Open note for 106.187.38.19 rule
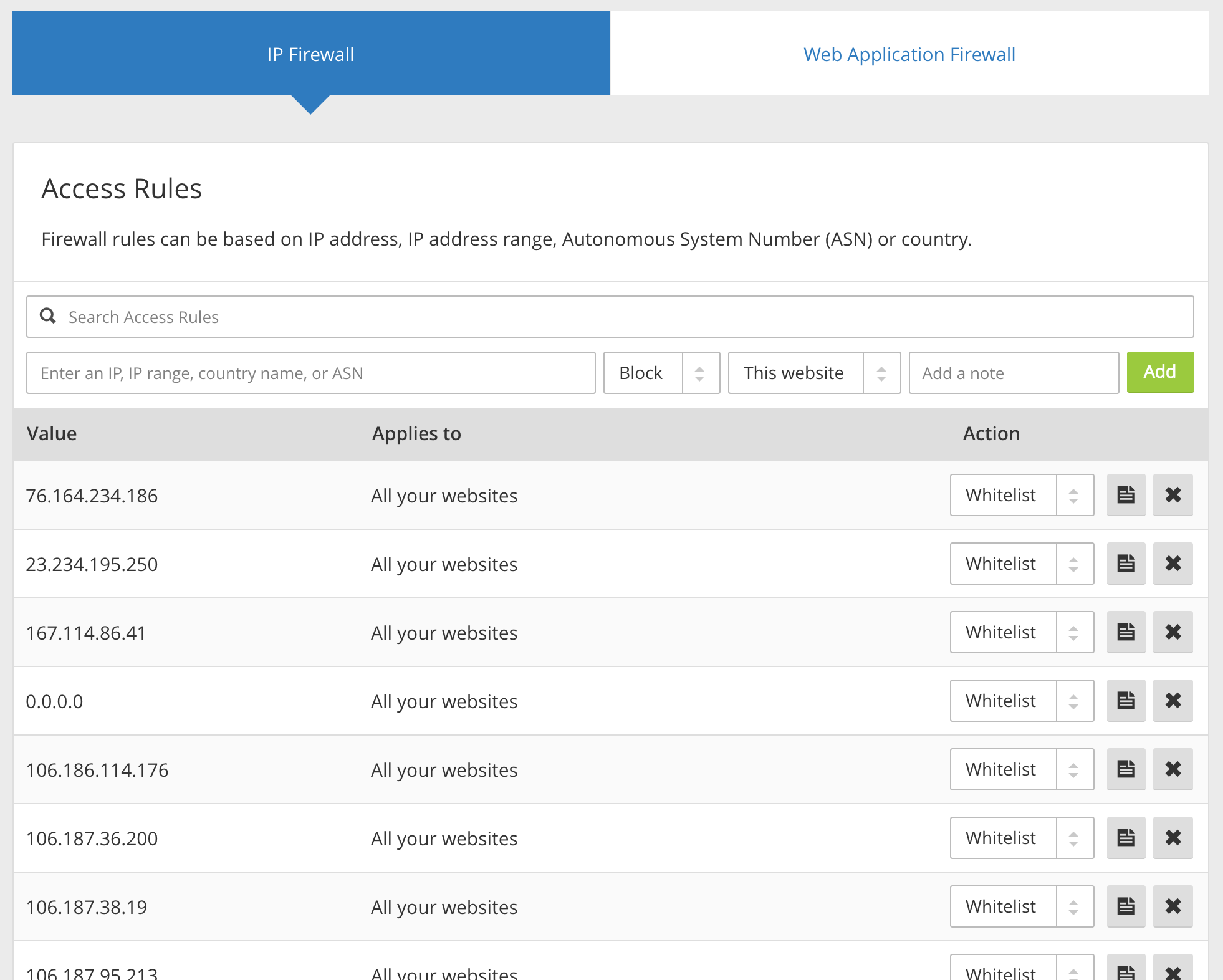Image resolution: width=1223 pixels, height=980 pixels. pyautogui.click(x=1126, y=906)
